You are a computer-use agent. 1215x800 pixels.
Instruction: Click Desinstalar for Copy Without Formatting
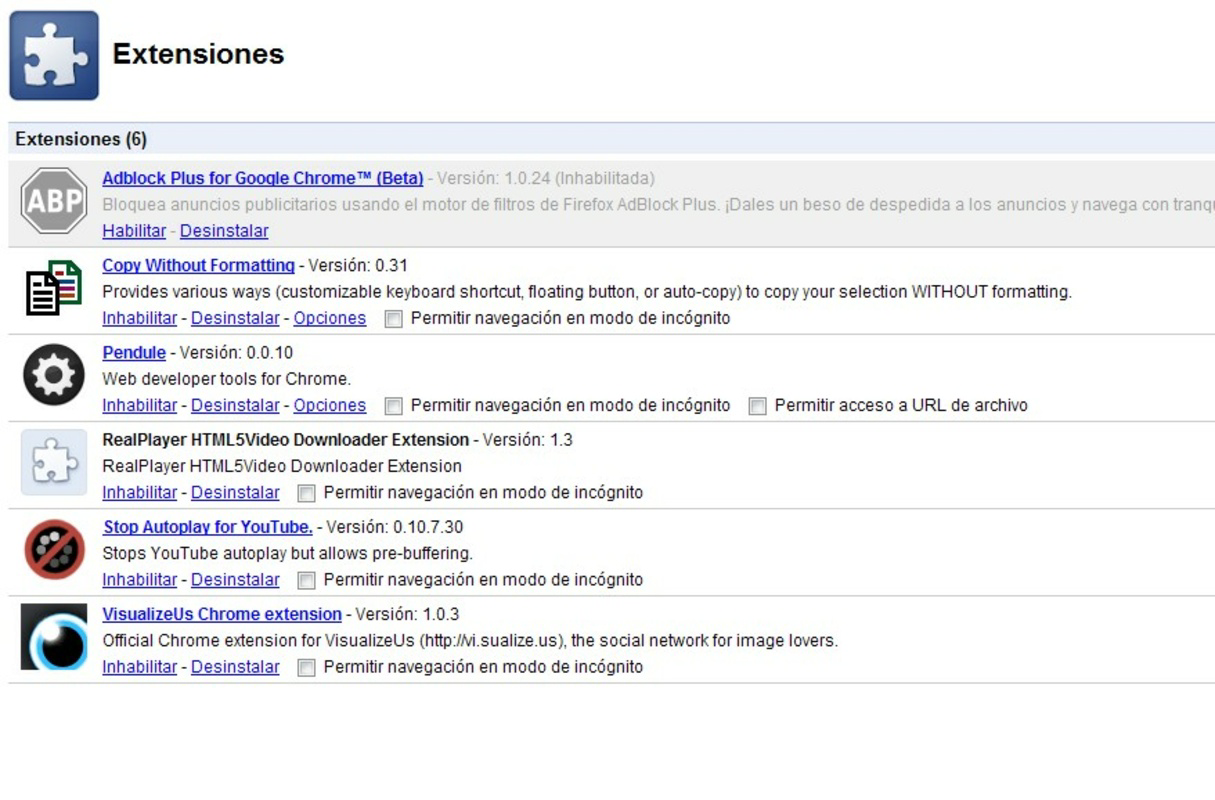tap(235, 319)
